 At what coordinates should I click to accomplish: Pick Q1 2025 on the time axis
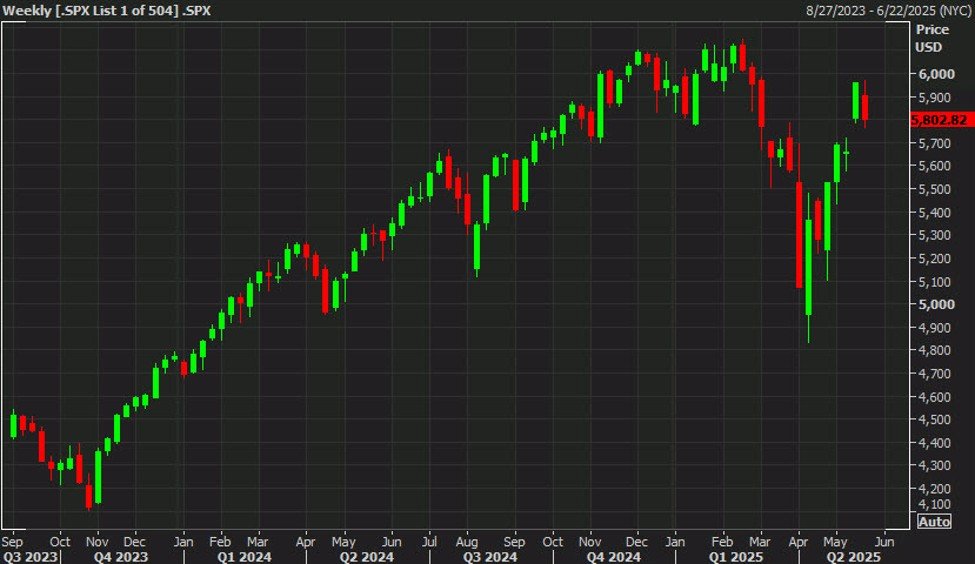pos(731,555)
